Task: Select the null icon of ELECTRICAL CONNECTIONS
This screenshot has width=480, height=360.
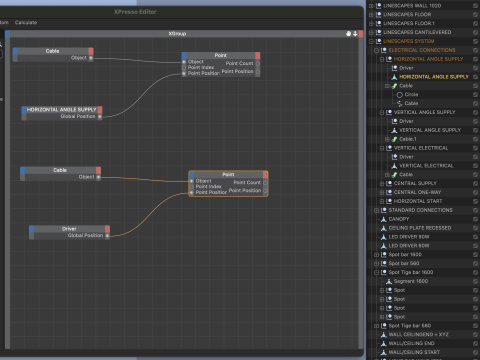Action: [x=384, y=50]
